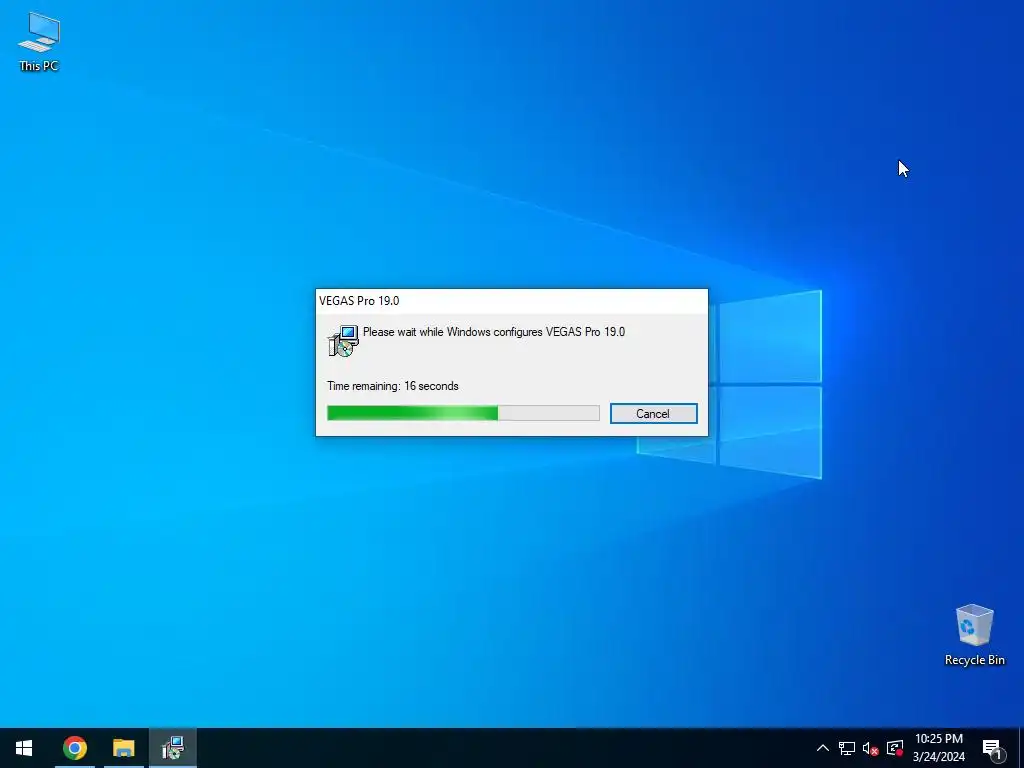The image size is (1024, 768).
Task: Click the installer icon in the VEGAS dialog
Action: click(x=343, y=340)
